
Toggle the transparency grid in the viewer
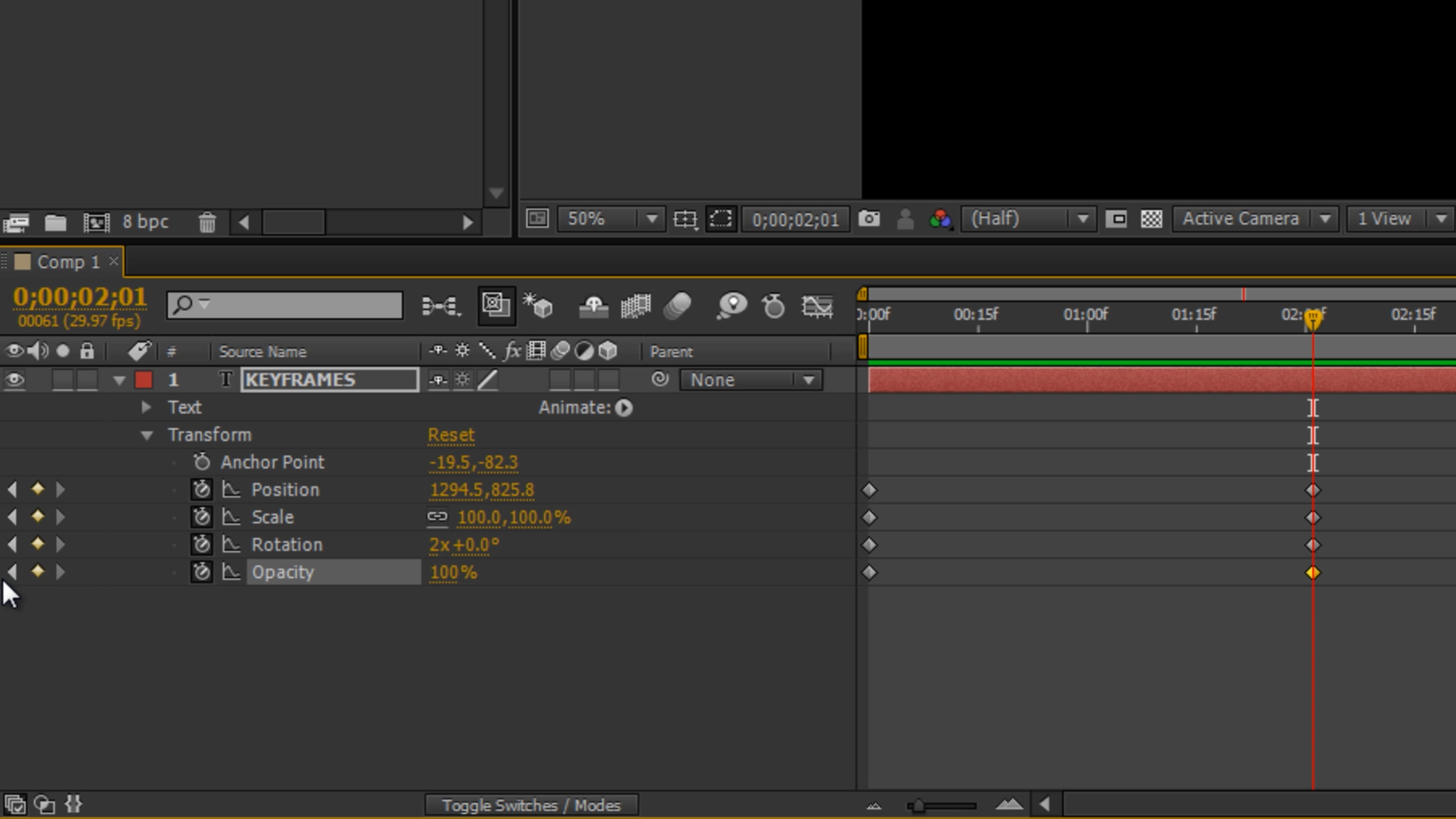[x=1150, y=219]
